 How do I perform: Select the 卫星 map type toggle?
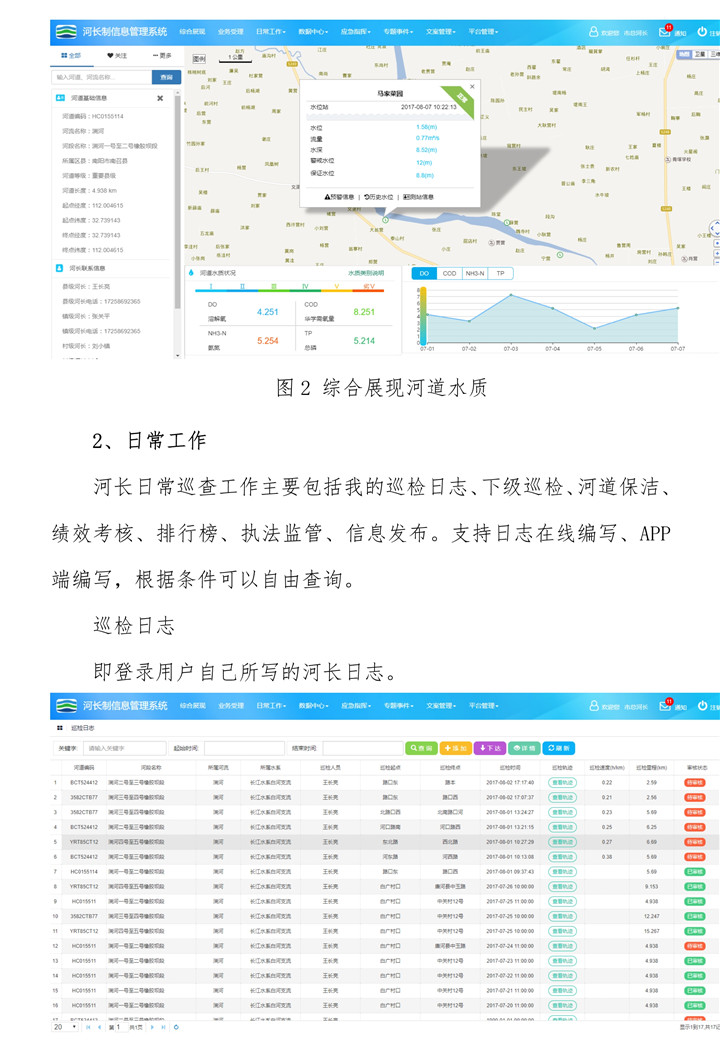click(x=700, y=54)
